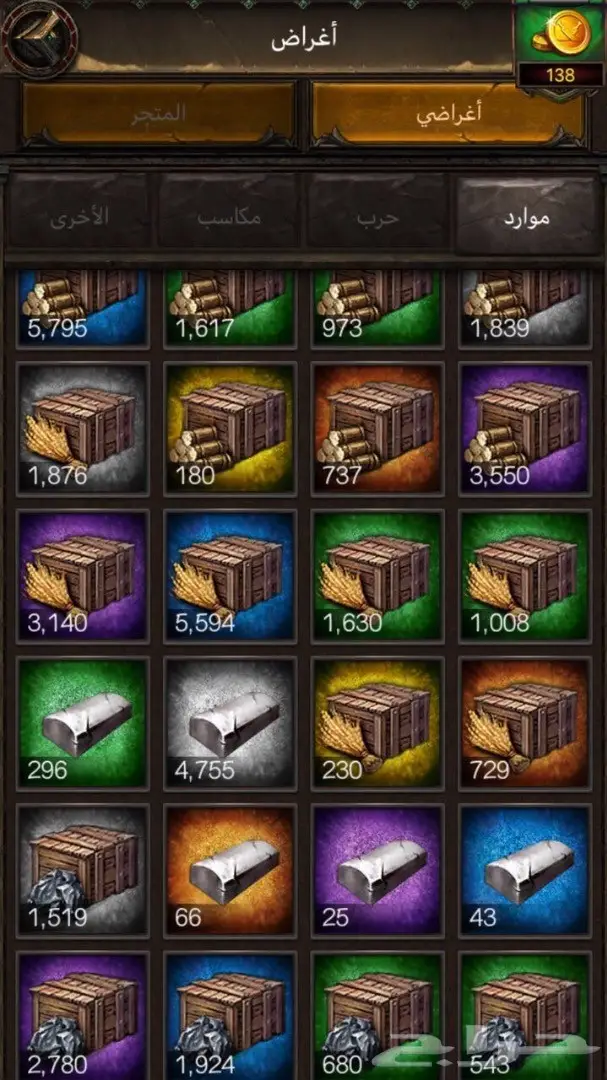Switch to the المتجر shop tab
This screenshot has height=1080, width=607.
[159, 114]
